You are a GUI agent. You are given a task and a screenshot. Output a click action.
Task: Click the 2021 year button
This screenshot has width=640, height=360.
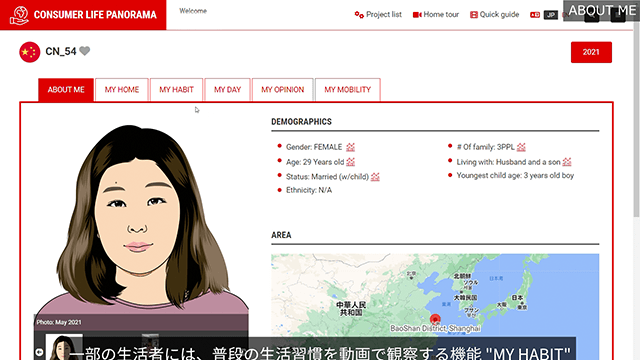[x=591, y=52]
